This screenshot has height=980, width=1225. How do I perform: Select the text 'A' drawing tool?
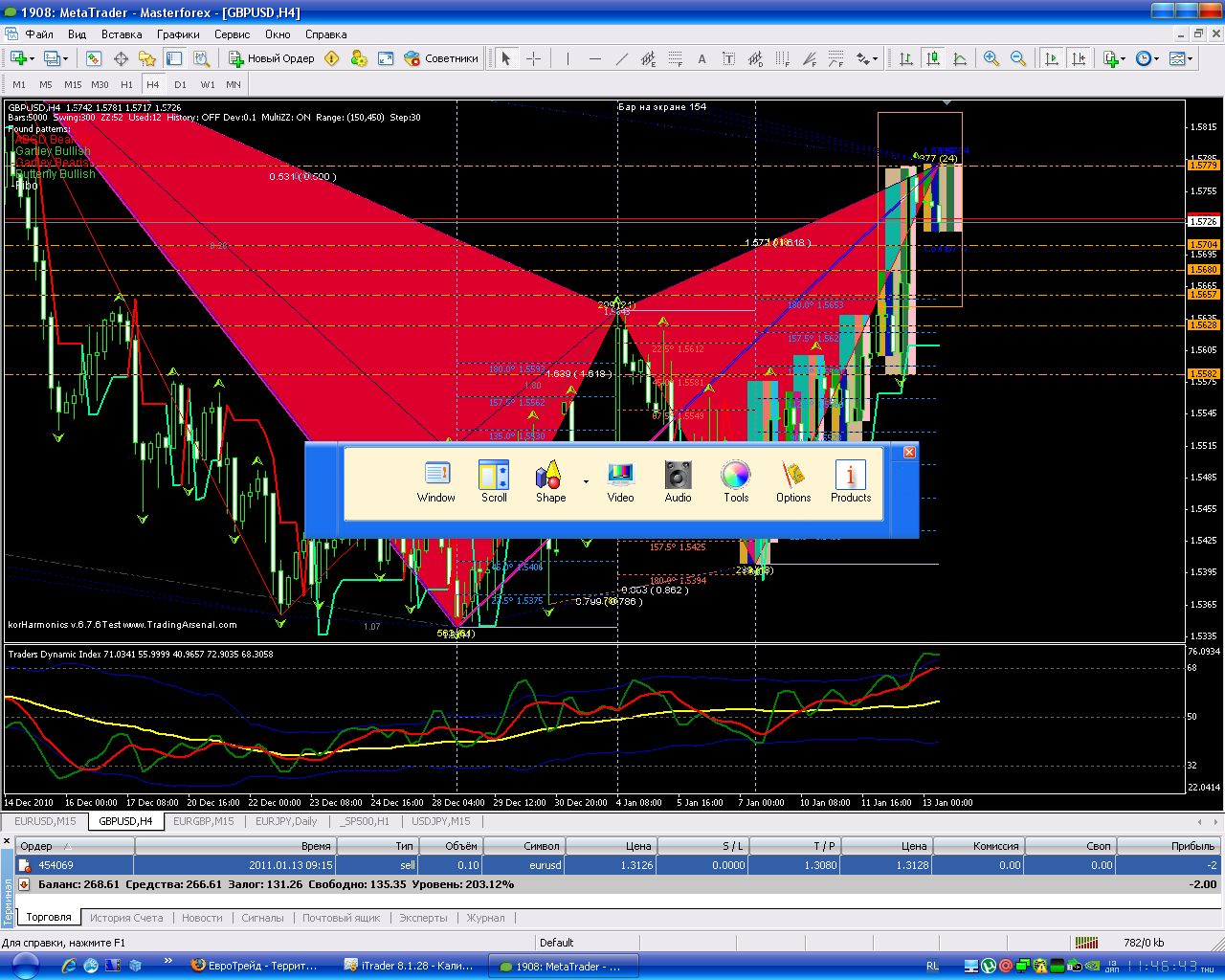tap(702, 58)
